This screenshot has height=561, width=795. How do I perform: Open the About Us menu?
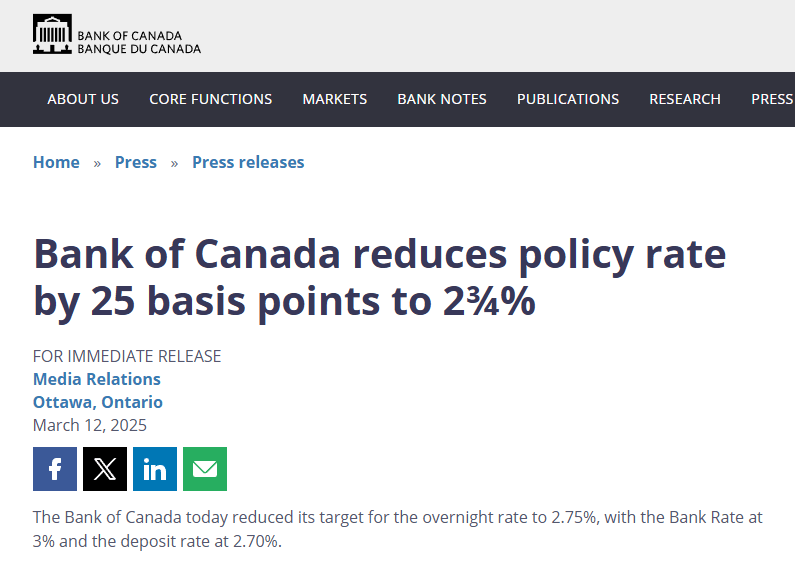tap(83, 99)
